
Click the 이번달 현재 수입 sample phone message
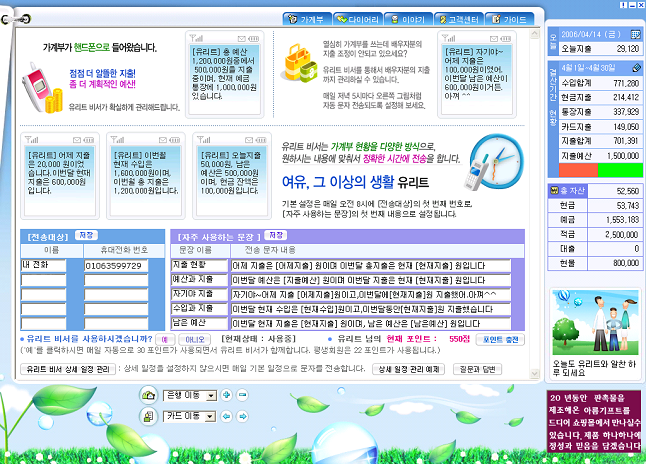(x=146, y=176)
